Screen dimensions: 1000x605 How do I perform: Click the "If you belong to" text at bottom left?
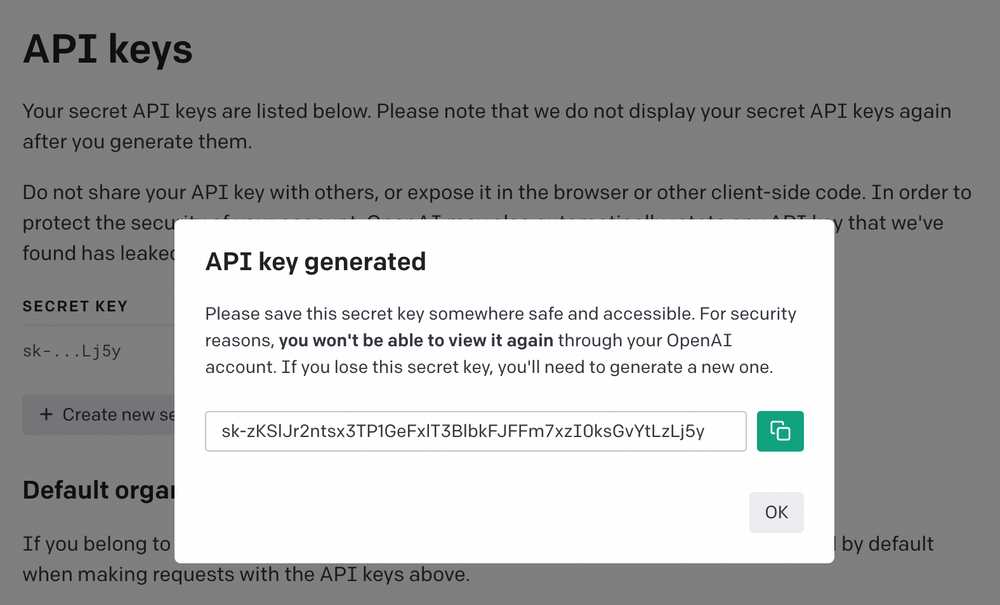(x=96, y=544)
